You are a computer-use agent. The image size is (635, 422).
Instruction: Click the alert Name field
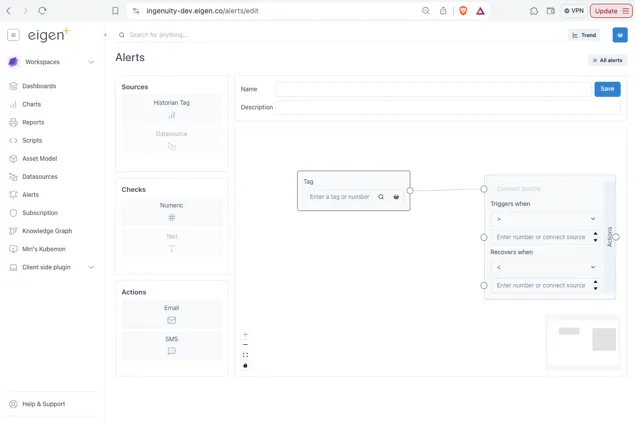pyautogui.click(x=433, y=89)
